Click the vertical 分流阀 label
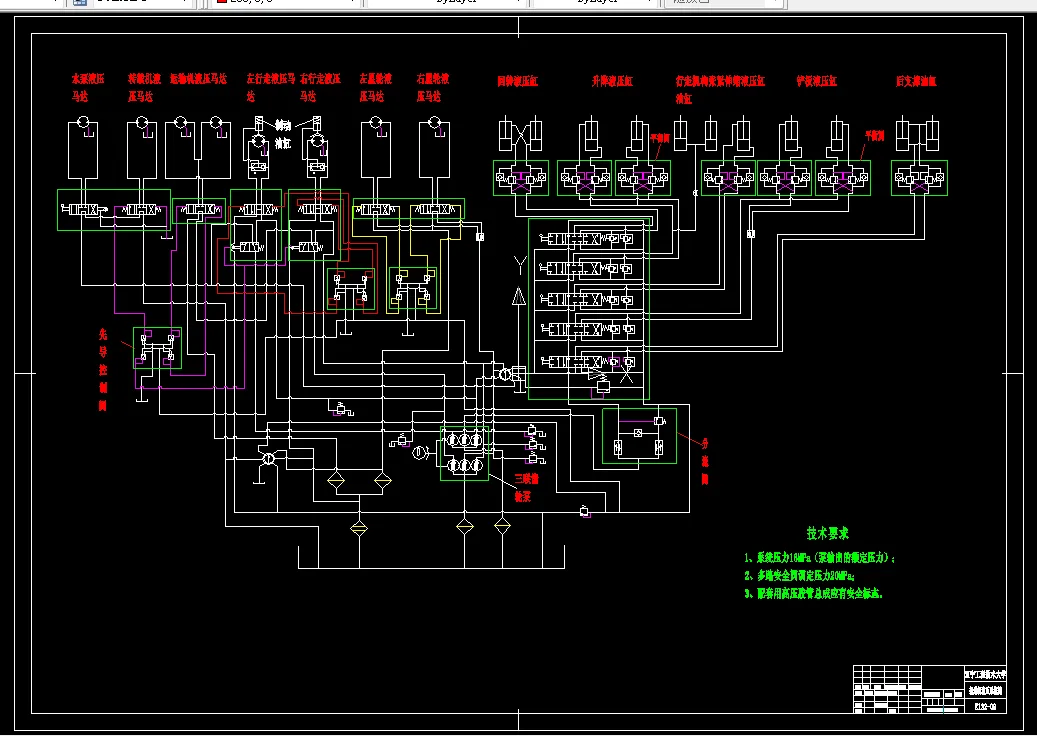The height and width of the screenshot is (736, 1037). 705,461
